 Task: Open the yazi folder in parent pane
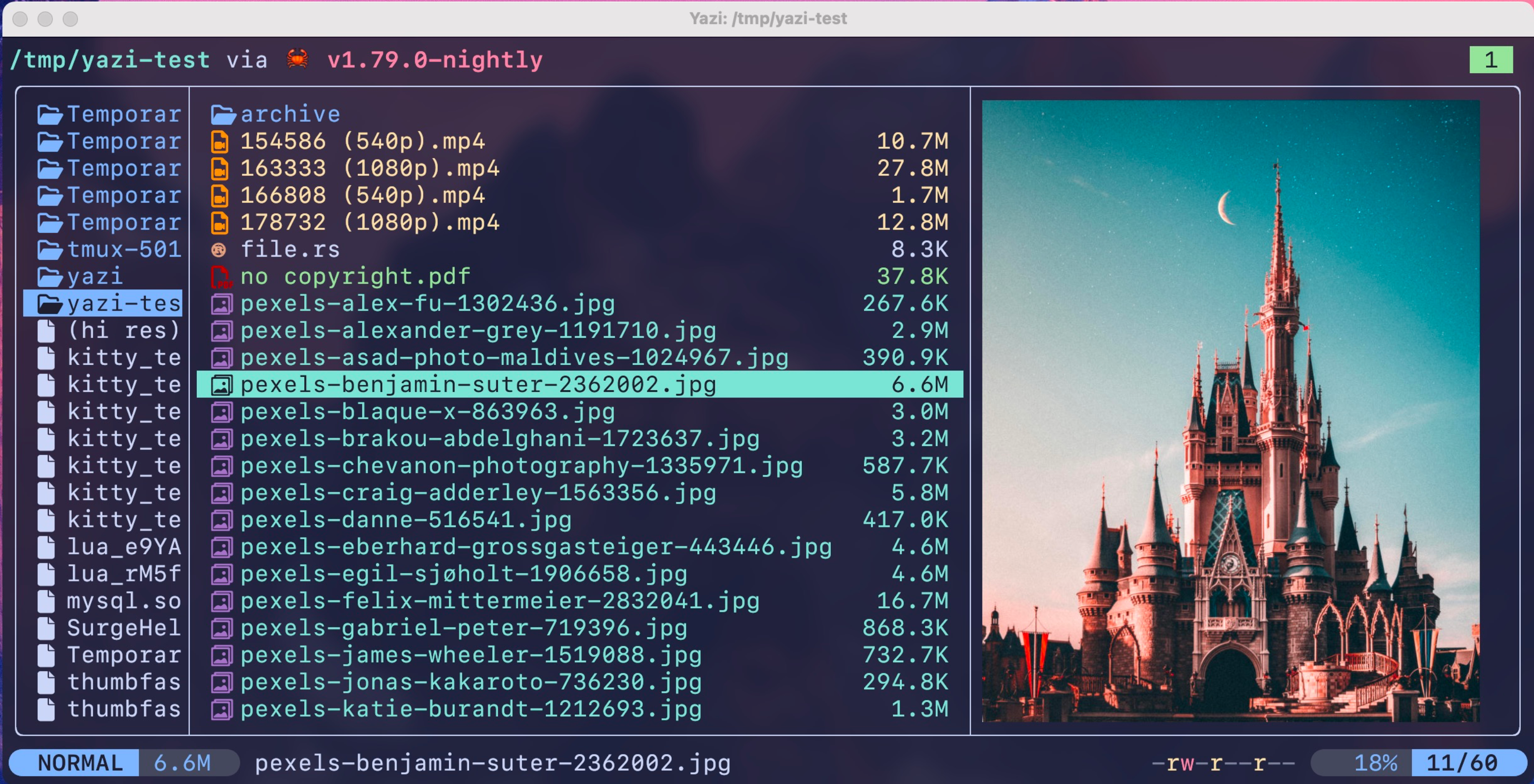click(x=95, y=277)
